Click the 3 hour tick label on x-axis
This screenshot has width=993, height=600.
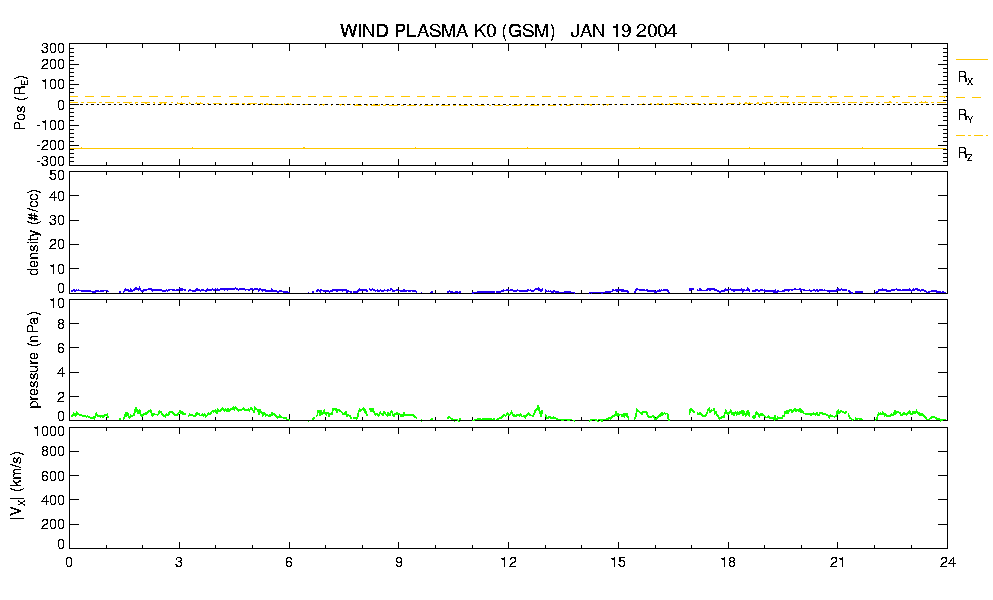tap(179, 562)
